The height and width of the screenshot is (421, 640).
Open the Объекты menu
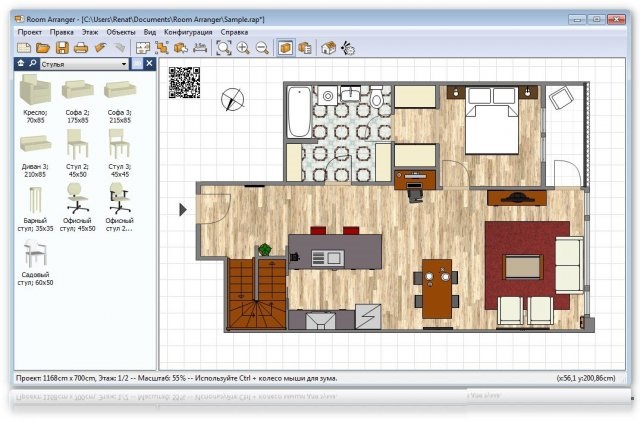click(121, 32)
